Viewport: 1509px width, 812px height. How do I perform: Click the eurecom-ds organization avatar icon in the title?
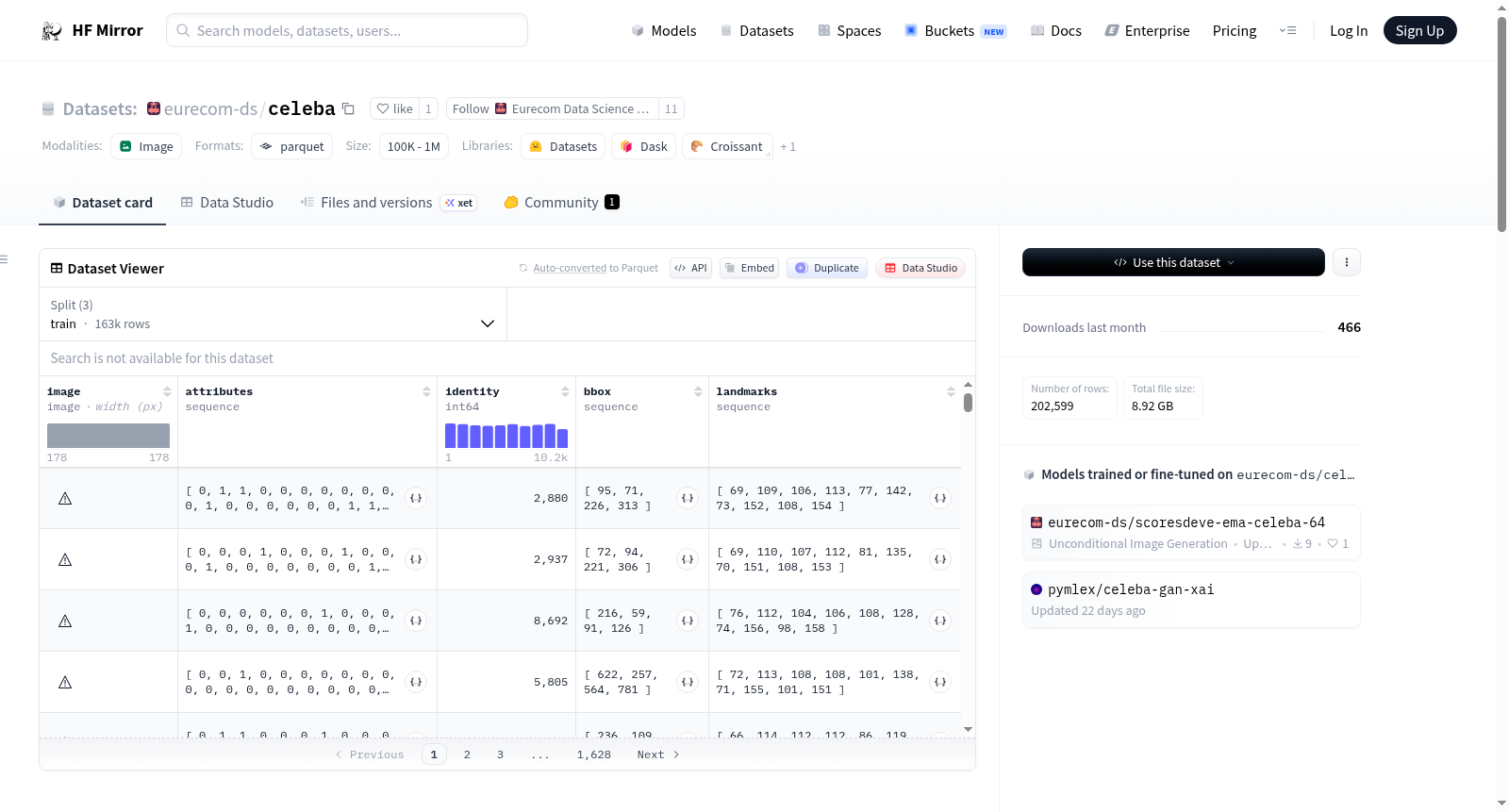pyautogui.click(x=154, y=108)
